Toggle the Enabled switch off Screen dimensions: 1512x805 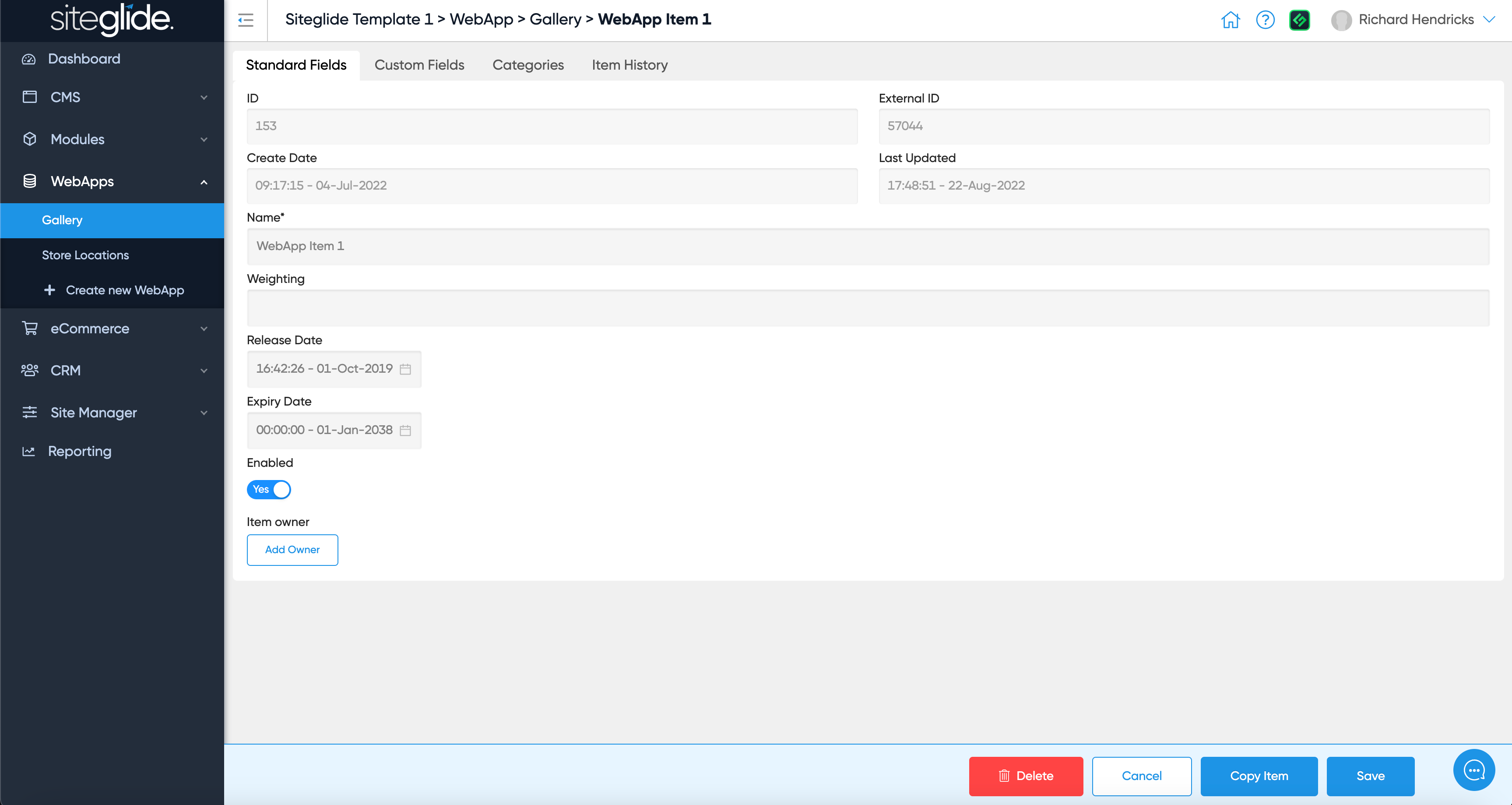click(x=269, y=489)
